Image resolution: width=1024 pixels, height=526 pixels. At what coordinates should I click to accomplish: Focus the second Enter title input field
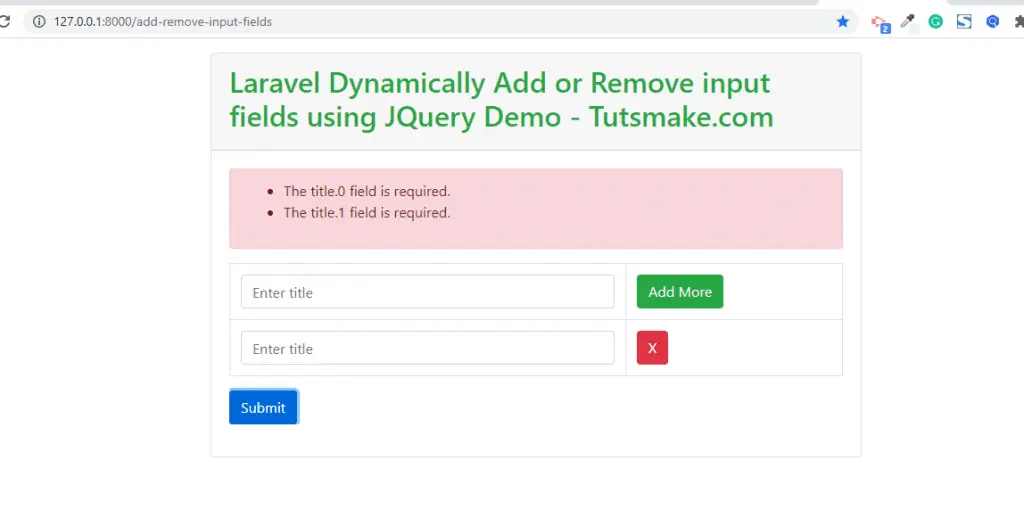pyautogui.click(x=427, y=348)
